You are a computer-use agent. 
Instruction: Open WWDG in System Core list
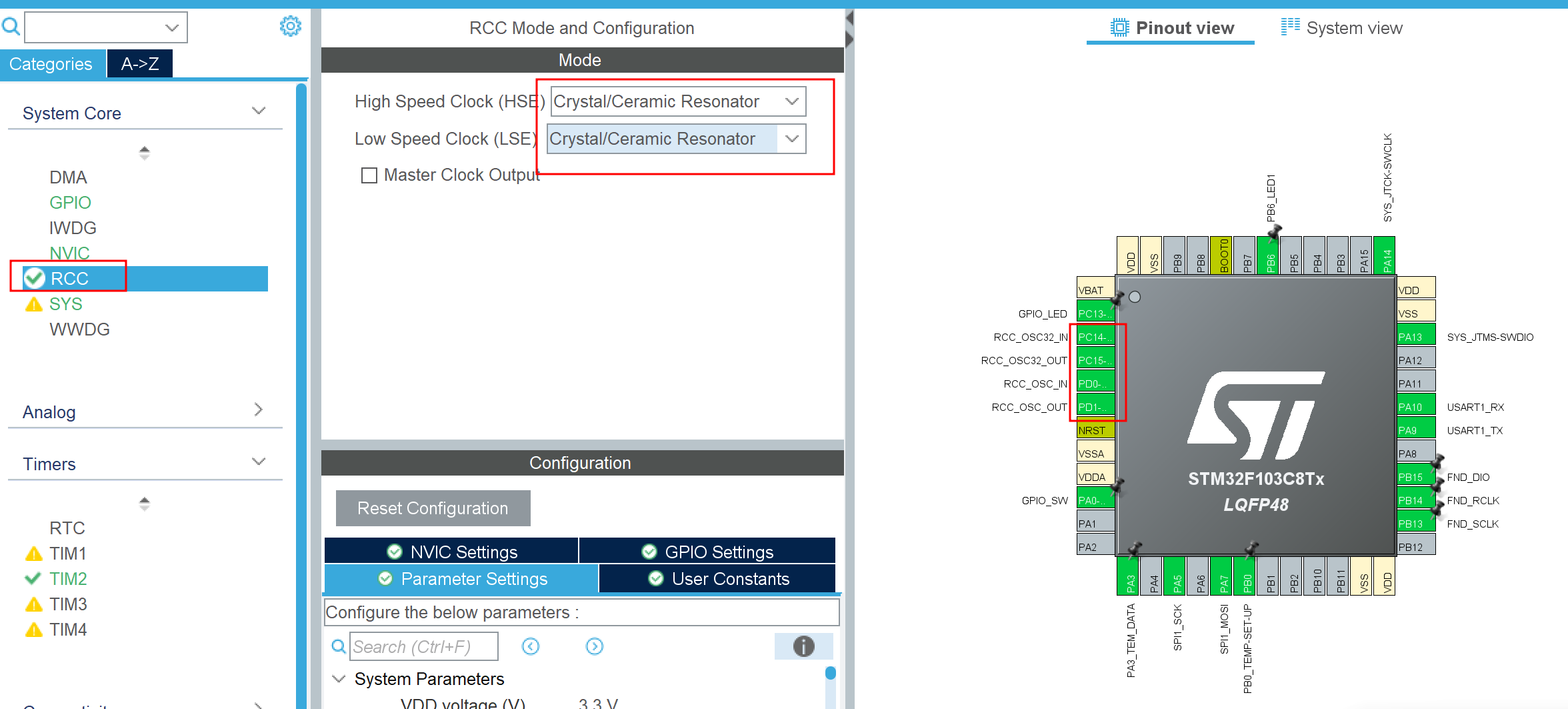[x=79, y=329]
